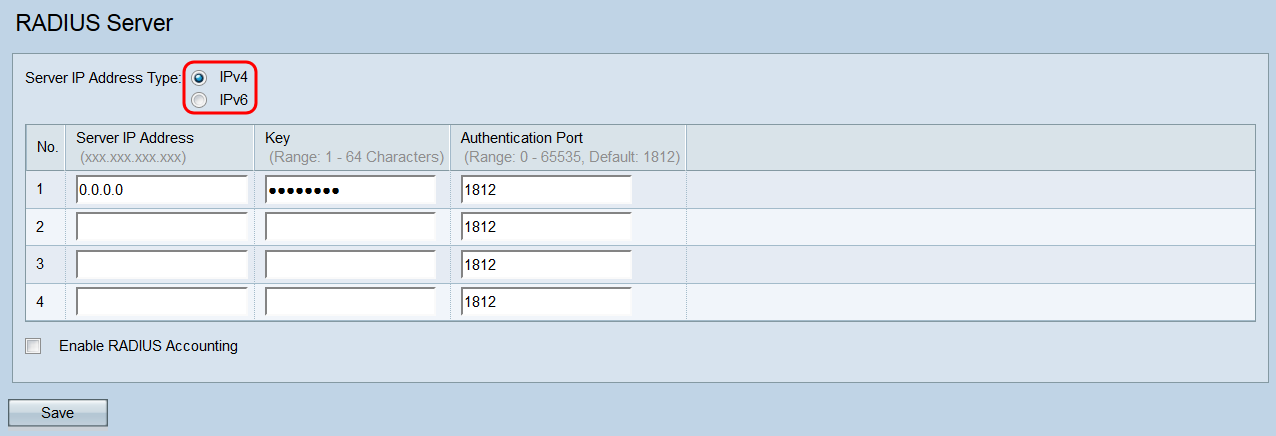The width and height of the screenshot is (1276, 436).
Task: Click the Server IP Address column header
Action: (x=135, y=138)
